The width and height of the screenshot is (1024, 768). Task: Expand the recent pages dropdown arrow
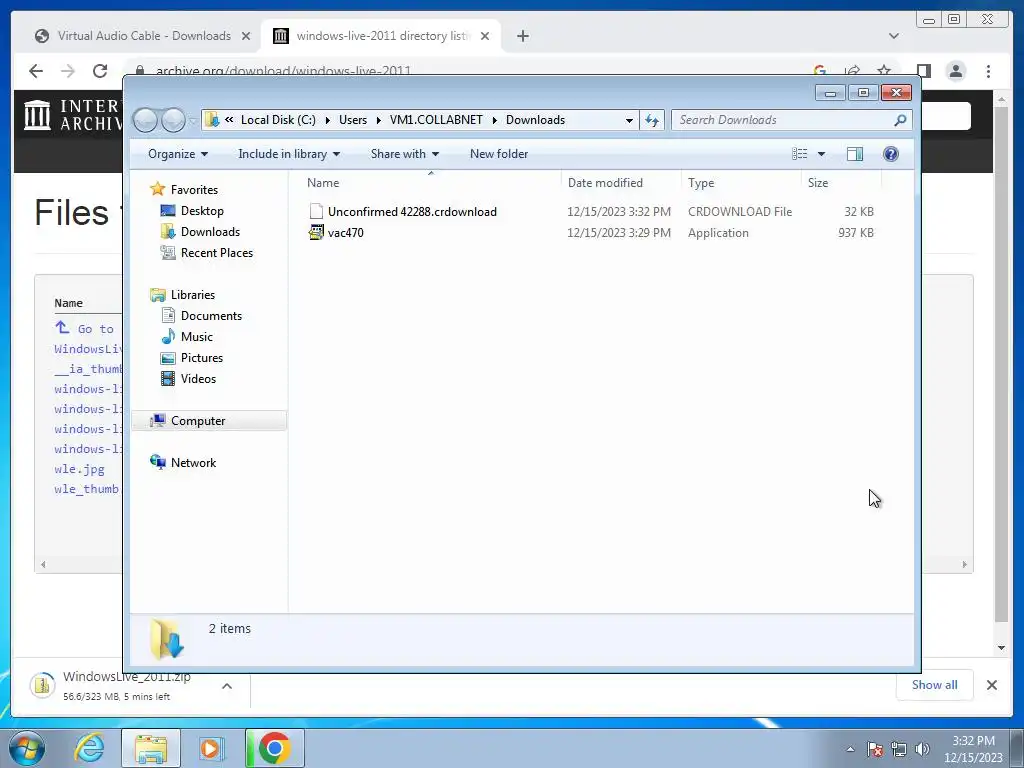[193, 120]
